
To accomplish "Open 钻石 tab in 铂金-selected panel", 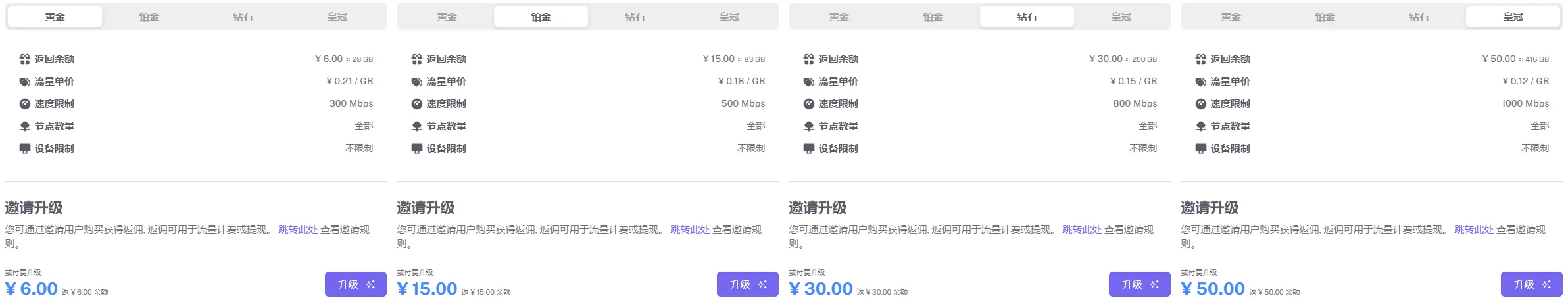I will pos(635,17).
